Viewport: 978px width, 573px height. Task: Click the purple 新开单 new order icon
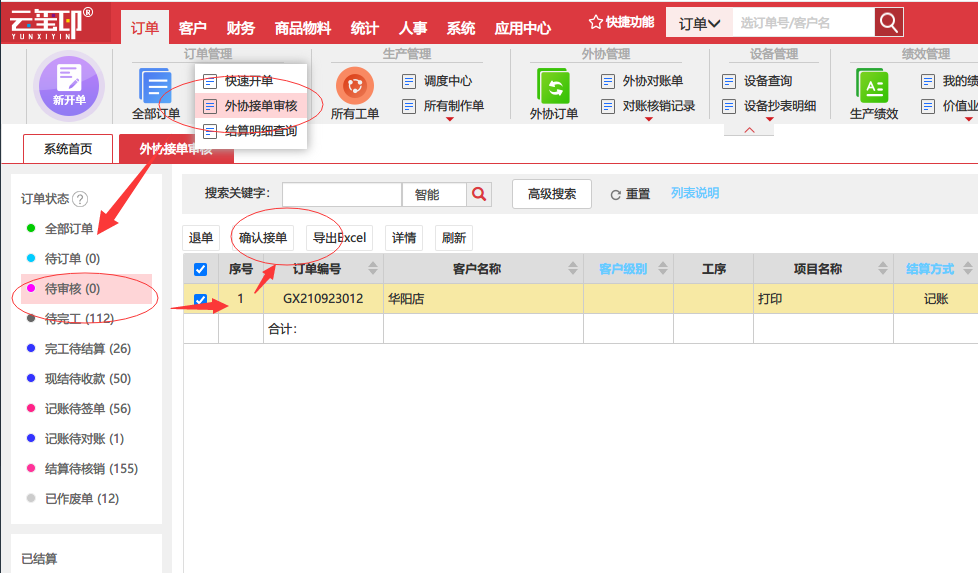(69, 85)
